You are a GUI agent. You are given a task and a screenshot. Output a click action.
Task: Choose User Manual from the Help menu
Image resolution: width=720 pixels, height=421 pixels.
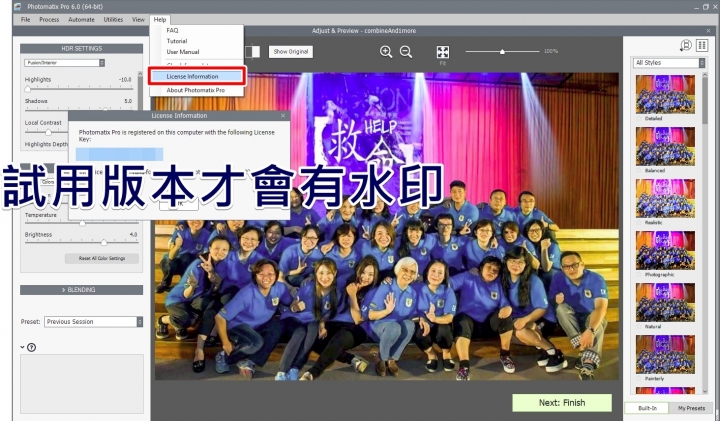coord(183,52)
